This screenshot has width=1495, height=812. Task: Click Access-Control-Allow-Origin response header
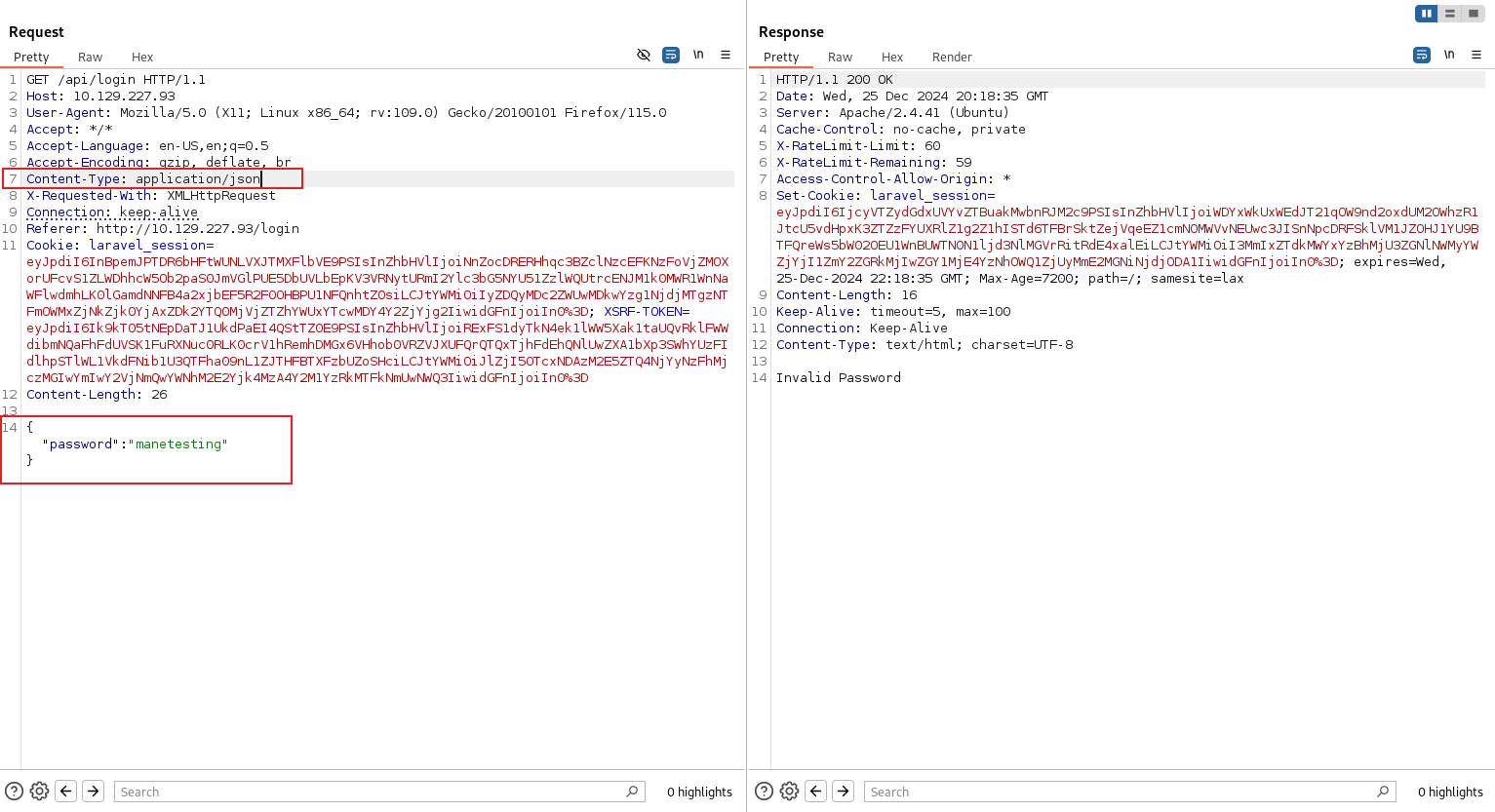(893, 179)
